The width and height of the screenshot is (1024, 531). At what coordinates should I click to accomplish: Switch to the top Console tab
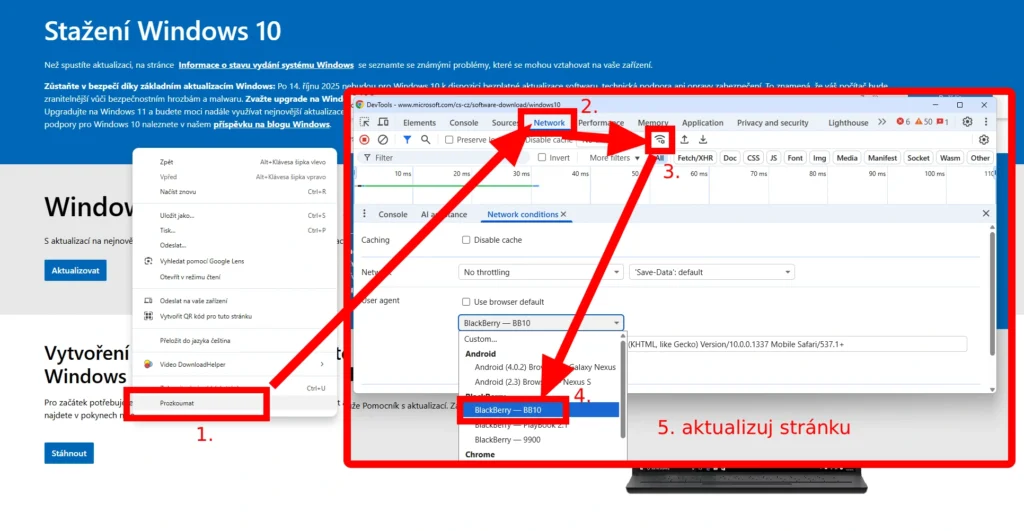pyautogui.click(x=464, y=123)
